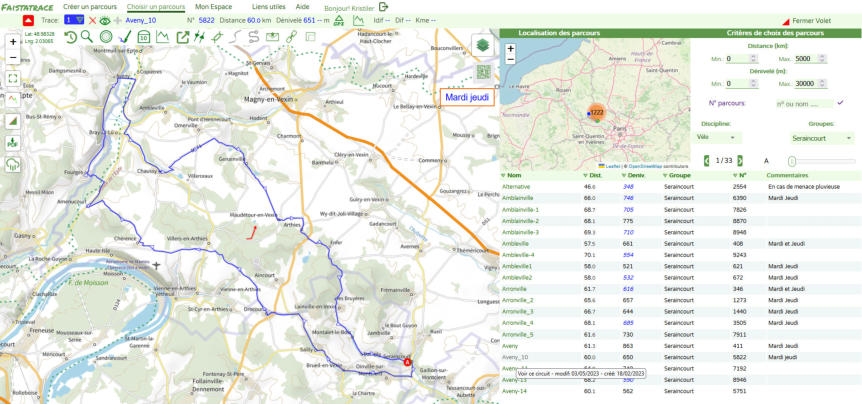
Task: Toggle trace visibility with the eye icon
Action: tap(105, 20)
